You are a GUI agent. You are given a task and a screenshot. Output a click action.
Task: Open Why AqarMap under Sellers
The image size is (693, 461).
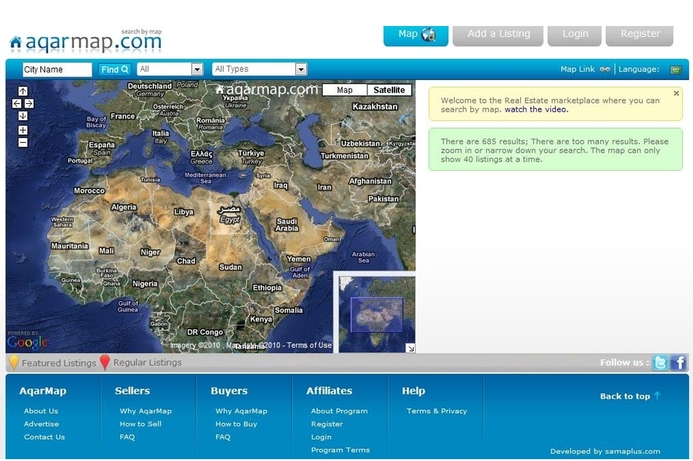145,411
